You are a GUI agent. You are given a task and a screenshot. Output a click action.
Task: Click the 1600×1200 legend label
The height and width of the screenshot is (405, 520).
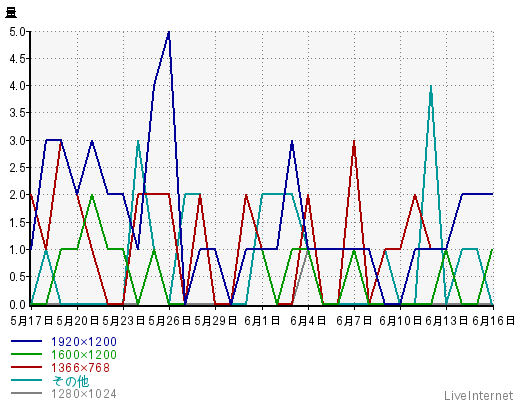84,355
